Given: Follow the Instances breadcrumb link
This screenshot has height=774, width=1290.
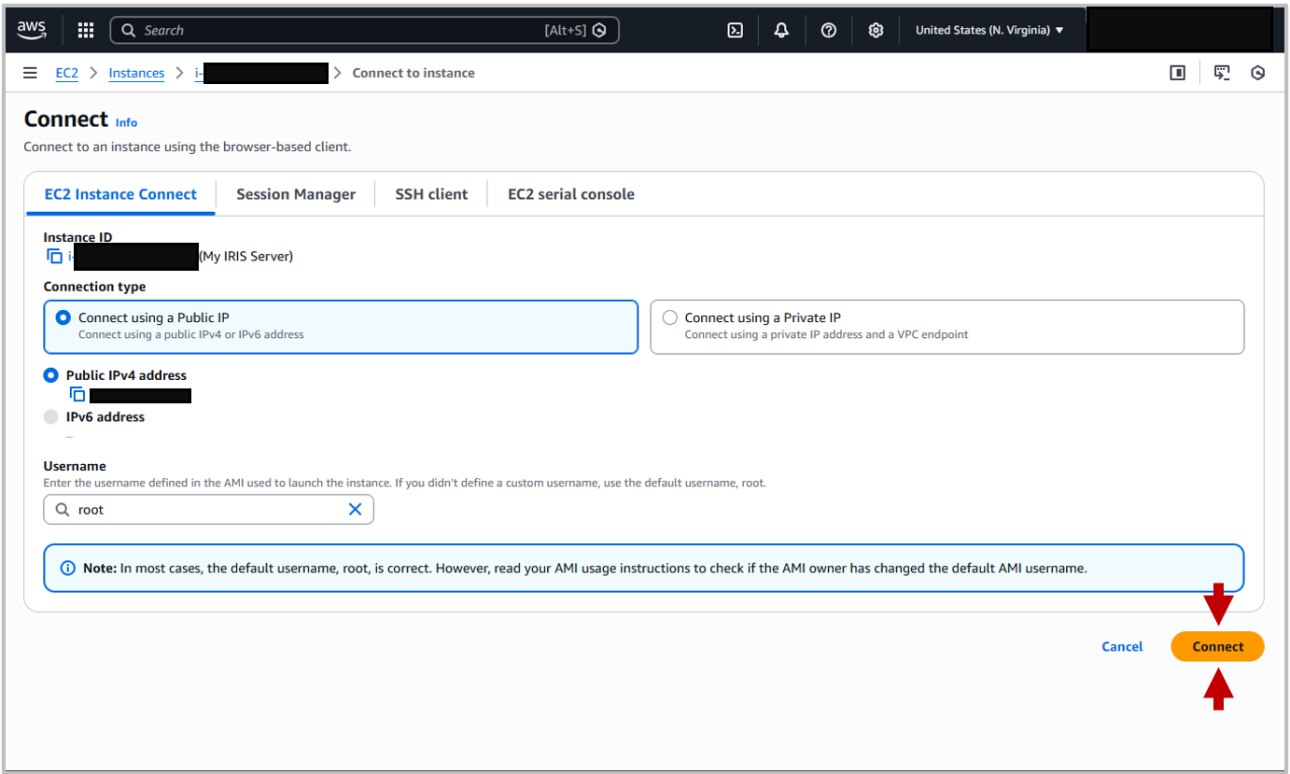Looking at the screenshot, I should [x=136, y=72].
